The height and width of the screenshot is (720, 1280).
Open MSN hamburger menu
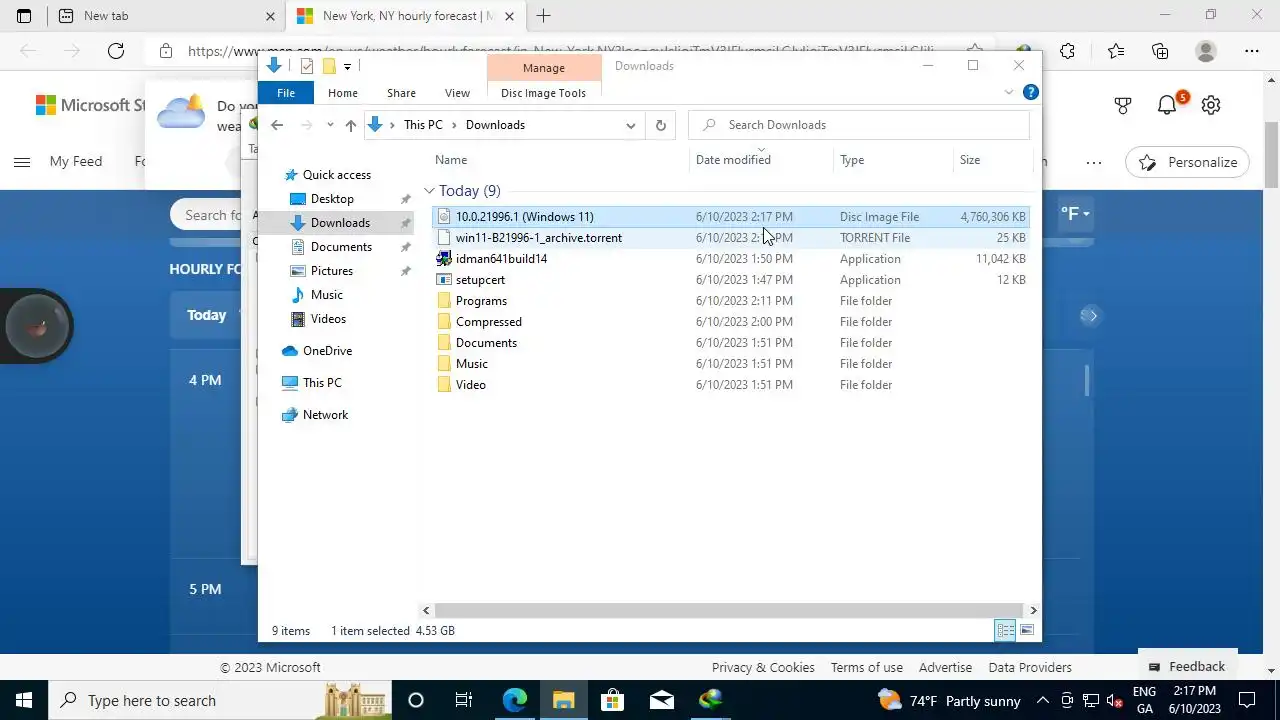(21, 162)
